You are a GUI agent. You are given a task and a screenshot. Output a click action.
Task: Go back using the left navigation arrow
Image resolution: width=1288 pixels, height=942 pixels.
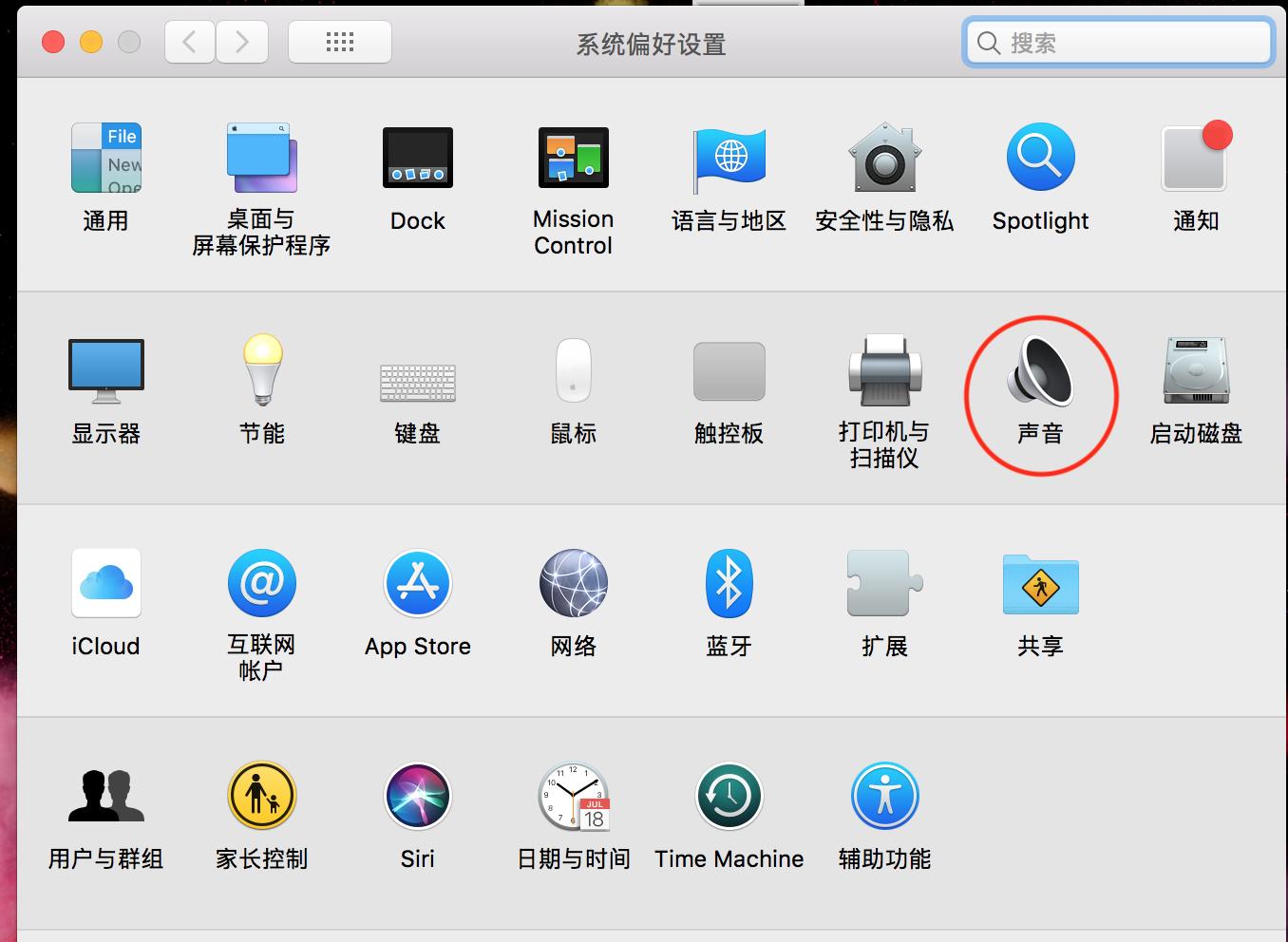tap(189, 41)
